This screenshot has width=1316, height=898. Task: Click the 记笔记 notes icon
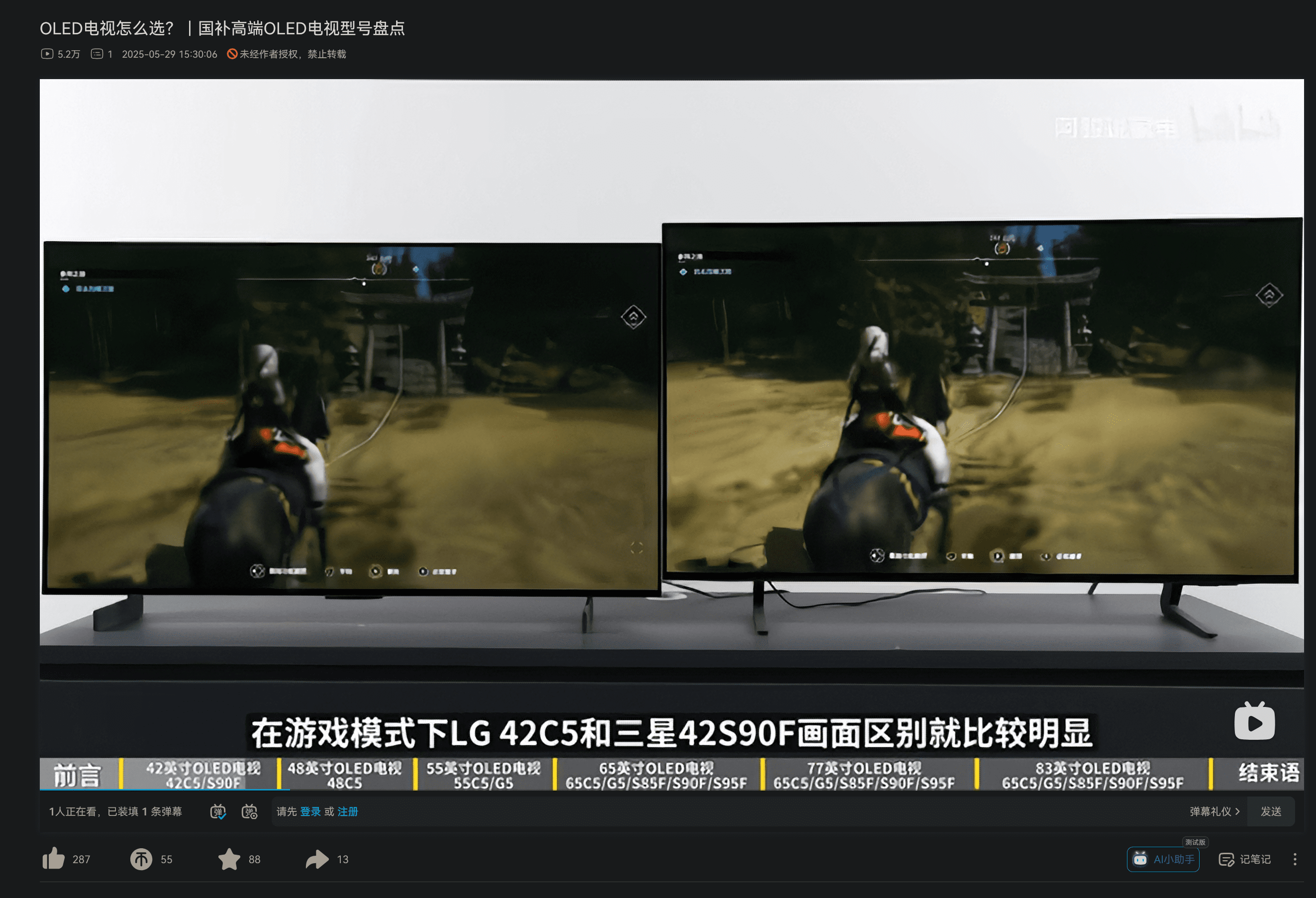coord(1226,860)
